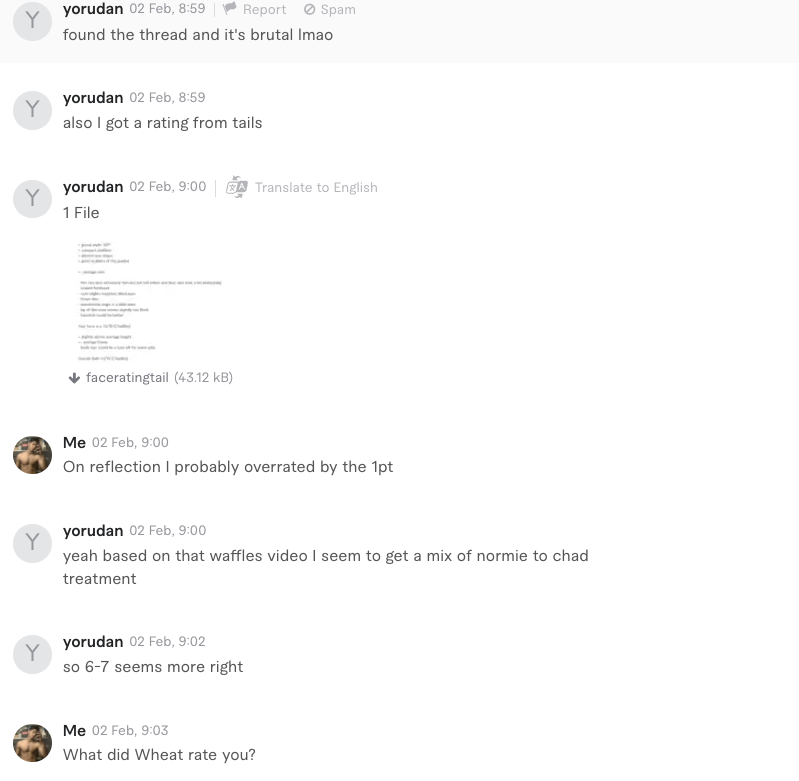This screenshot has height=781, width=799.
Task: Click my profile photo next to the overrated message
Action: point(32,455)
